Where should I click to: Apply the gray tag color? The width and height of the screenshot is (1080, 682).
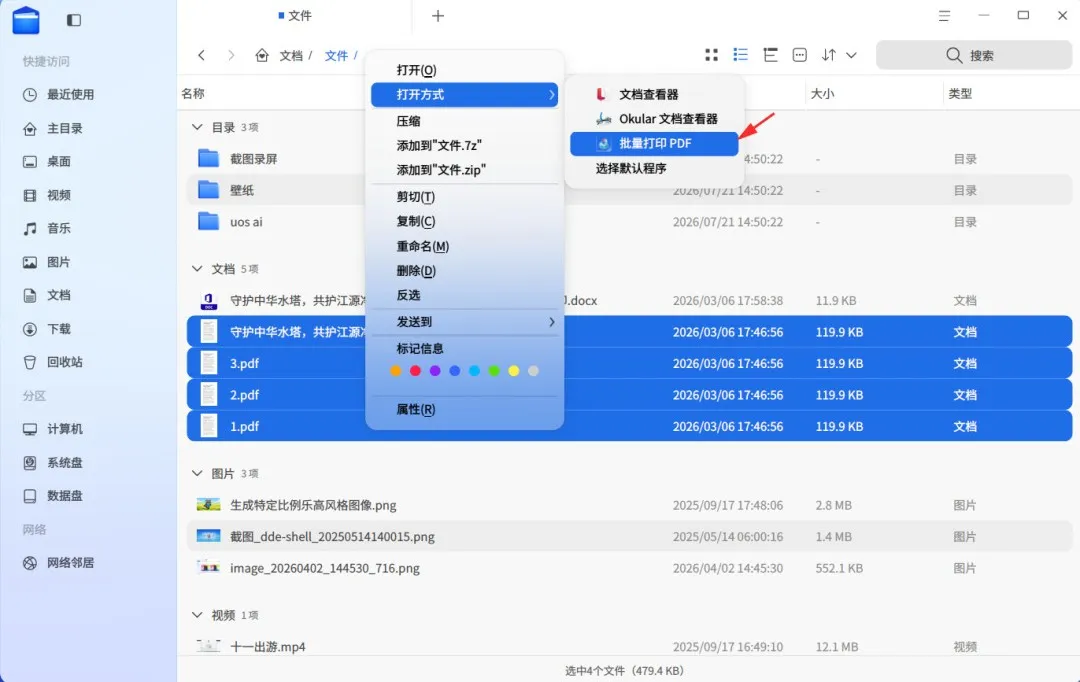[x=533, y=371]
